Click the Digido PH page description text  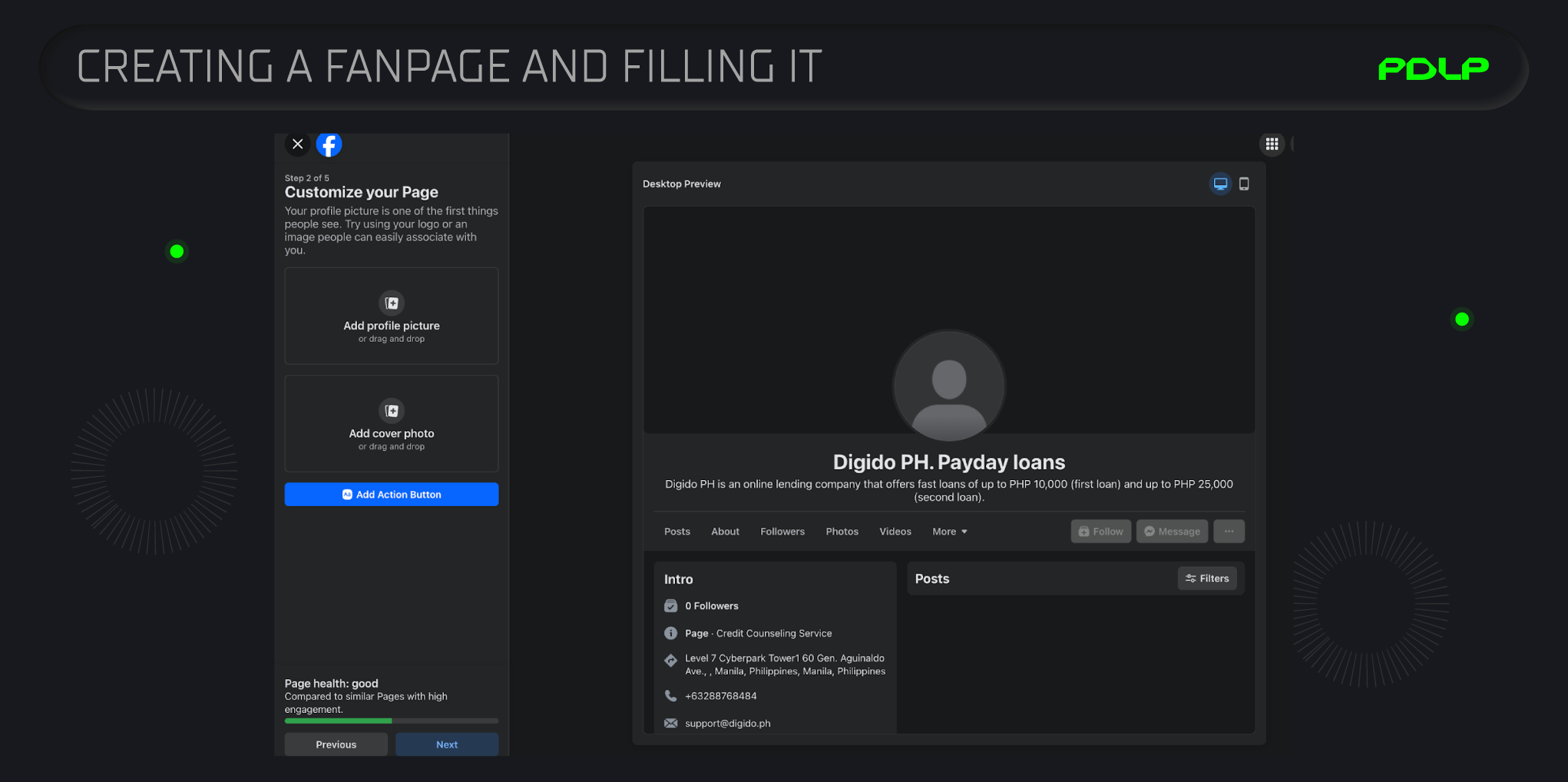[949, 490]
